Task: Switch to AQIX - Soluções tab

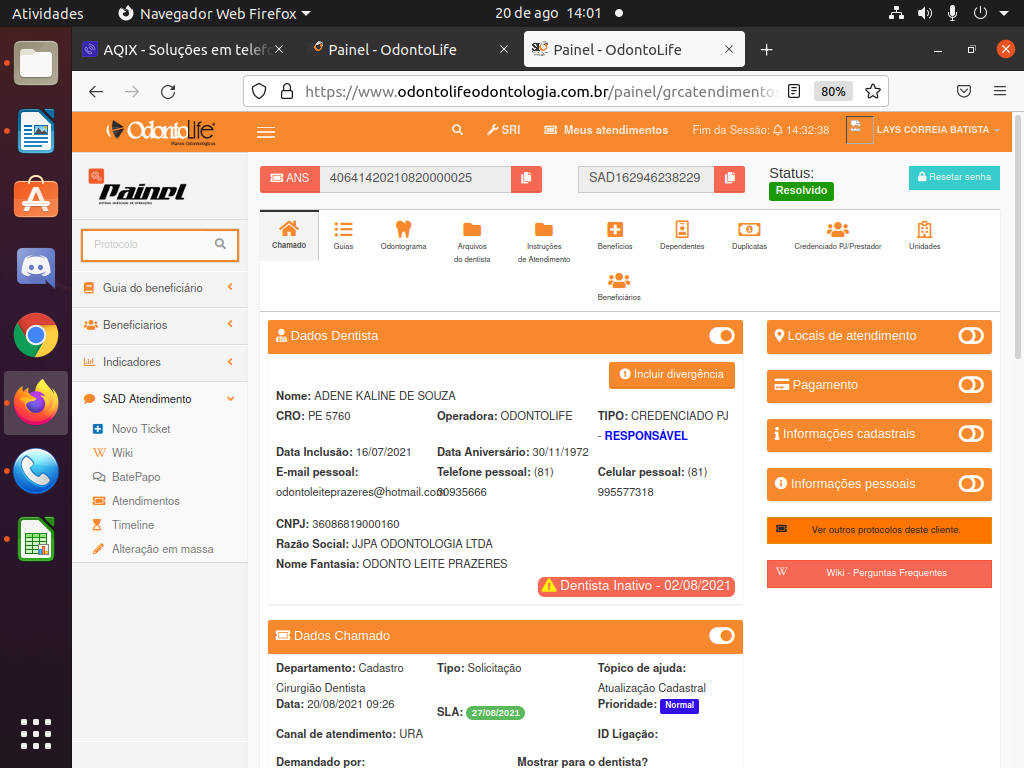Action: tap(183, 50)
